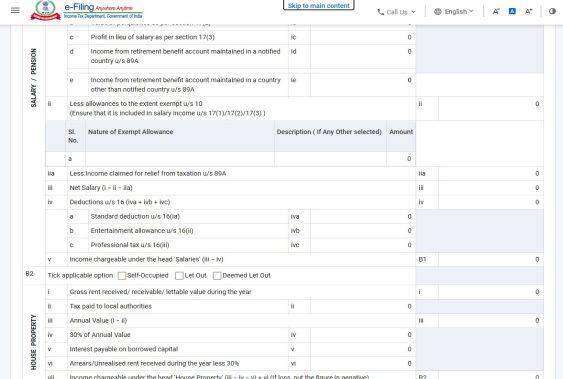The image size is (563, 379).
Task: Decrease font size with A- icon
Action: pos(496,11)
